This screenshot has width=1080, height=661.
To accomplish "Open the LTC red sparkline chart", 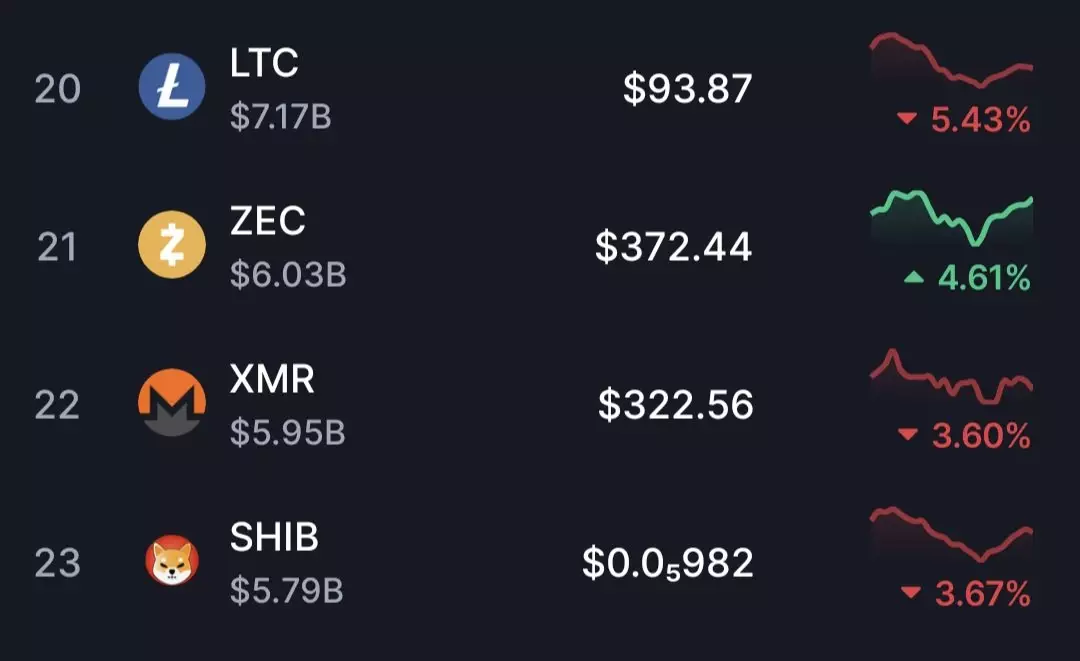I will point(951,60).
